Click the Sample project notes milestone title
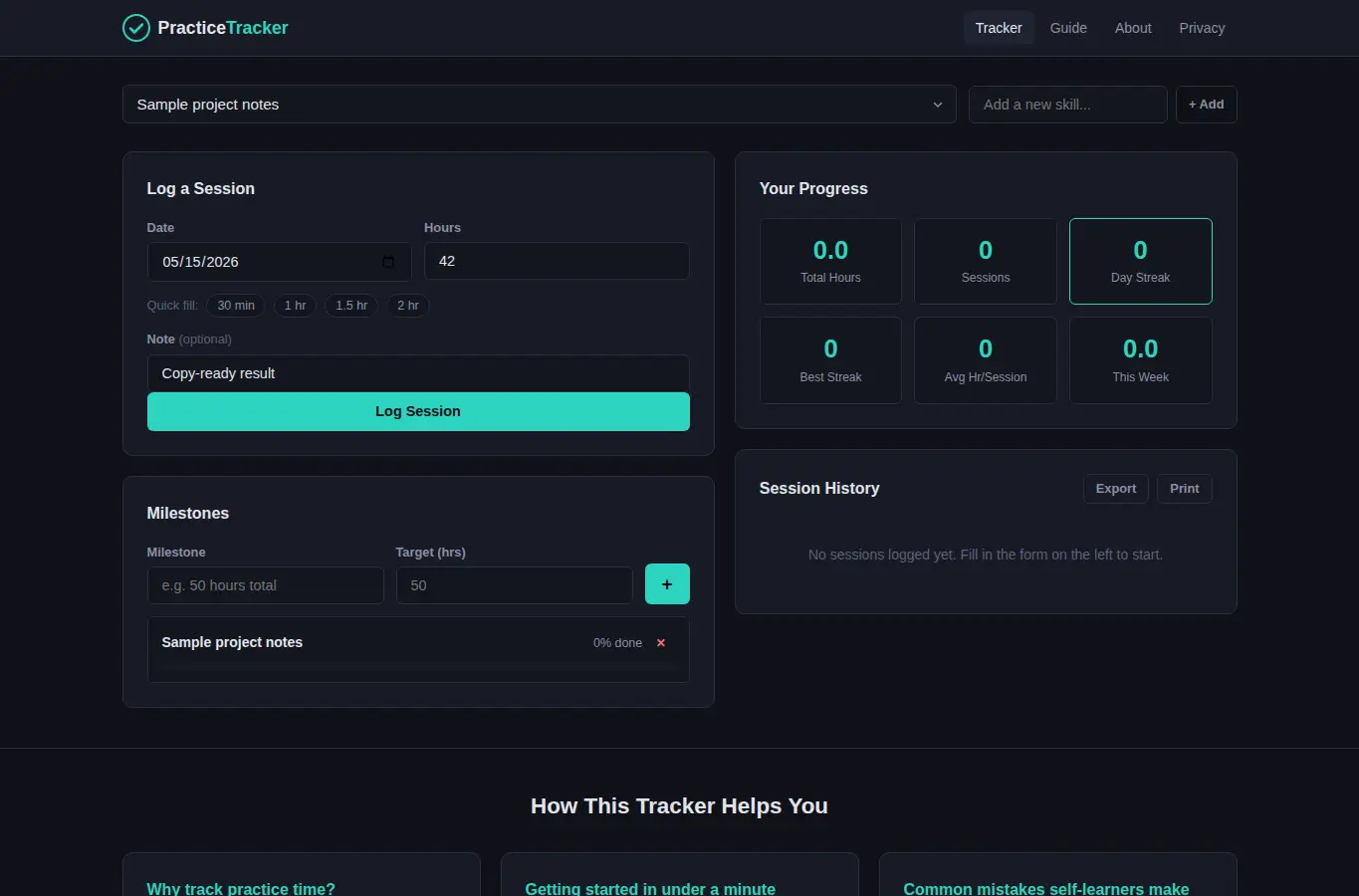The width and height of the screenshot is (1359, 896). coord(232,642)
